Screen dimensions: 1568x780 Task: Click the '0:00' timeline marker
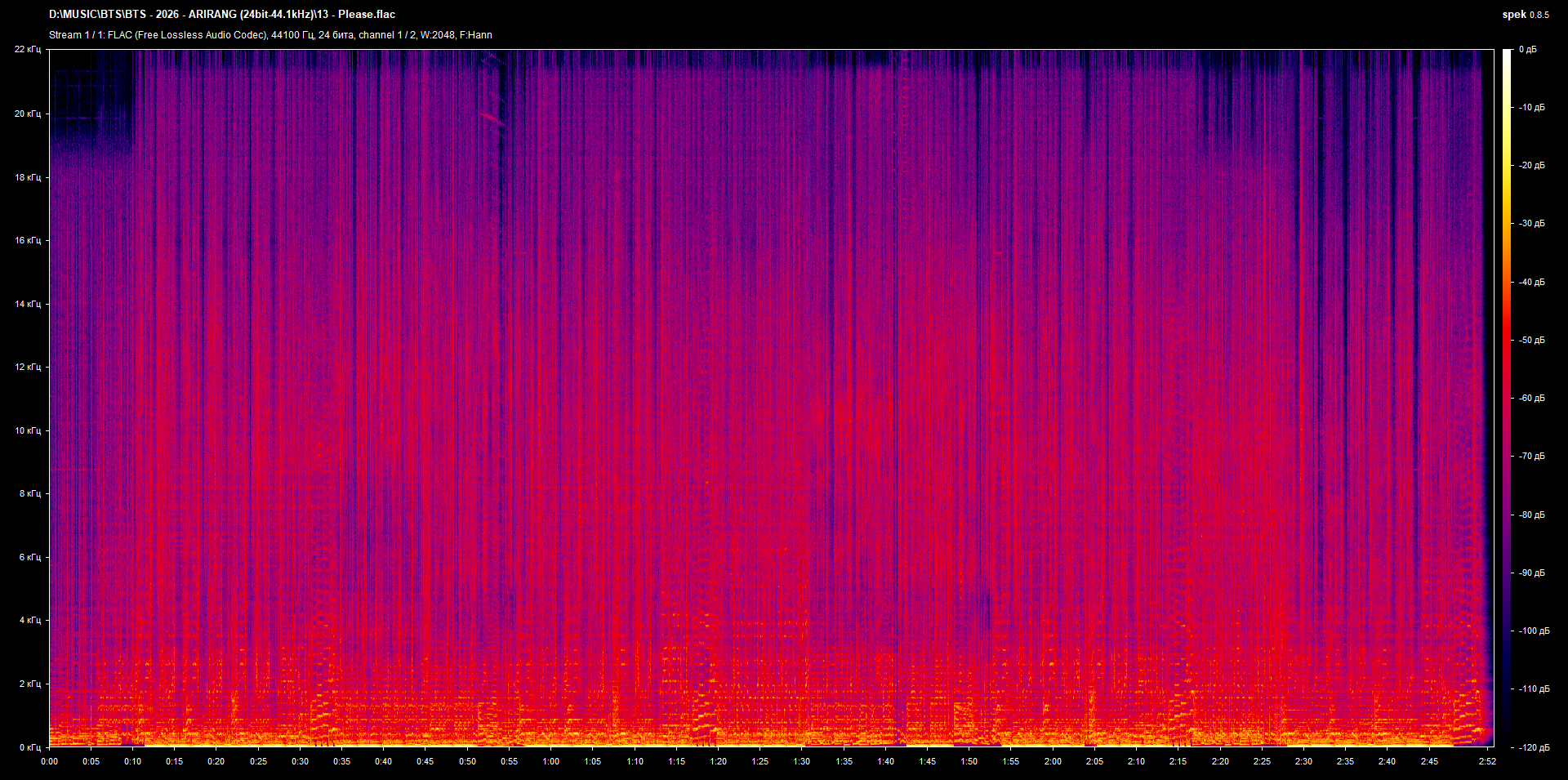[51, 760]
